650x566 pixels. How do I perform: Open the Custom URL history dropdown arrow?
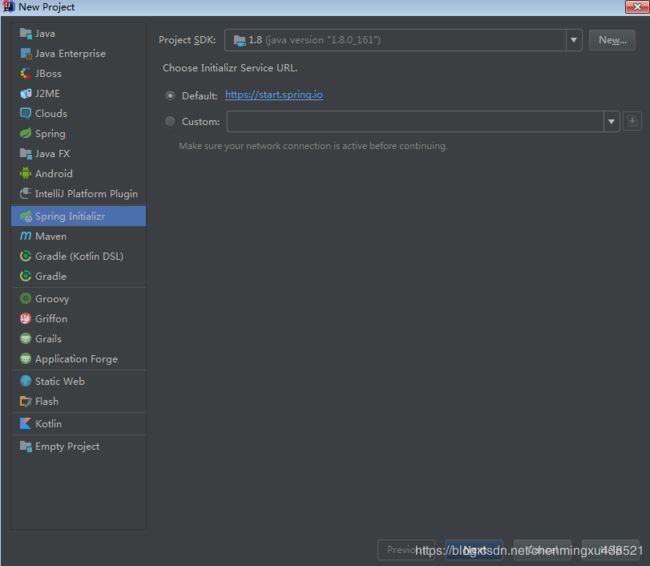611,121
